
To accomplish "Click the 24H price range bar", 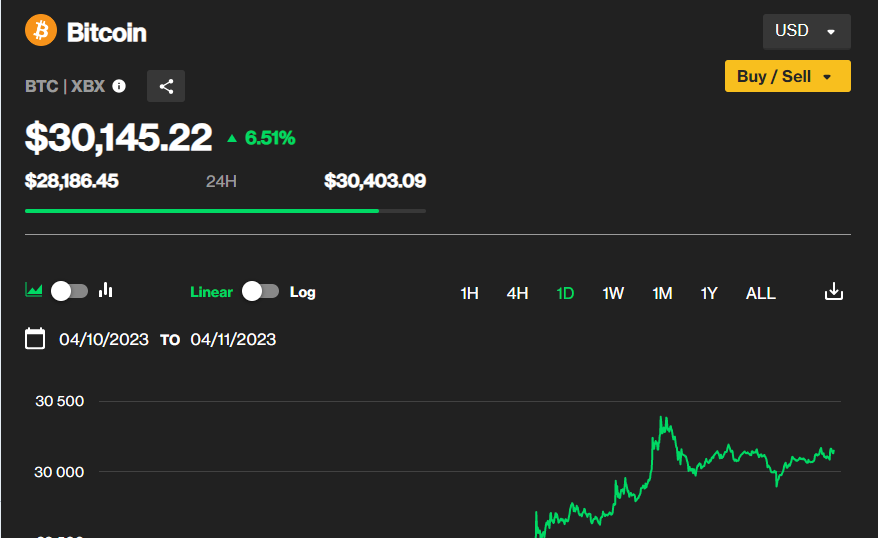I will (225, 211).
